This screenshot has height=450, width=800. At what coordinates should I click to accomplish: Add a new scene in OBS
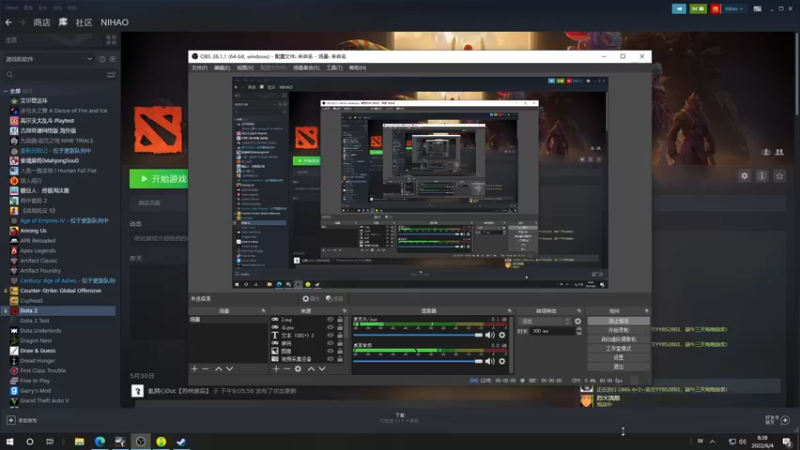(194, 368)
